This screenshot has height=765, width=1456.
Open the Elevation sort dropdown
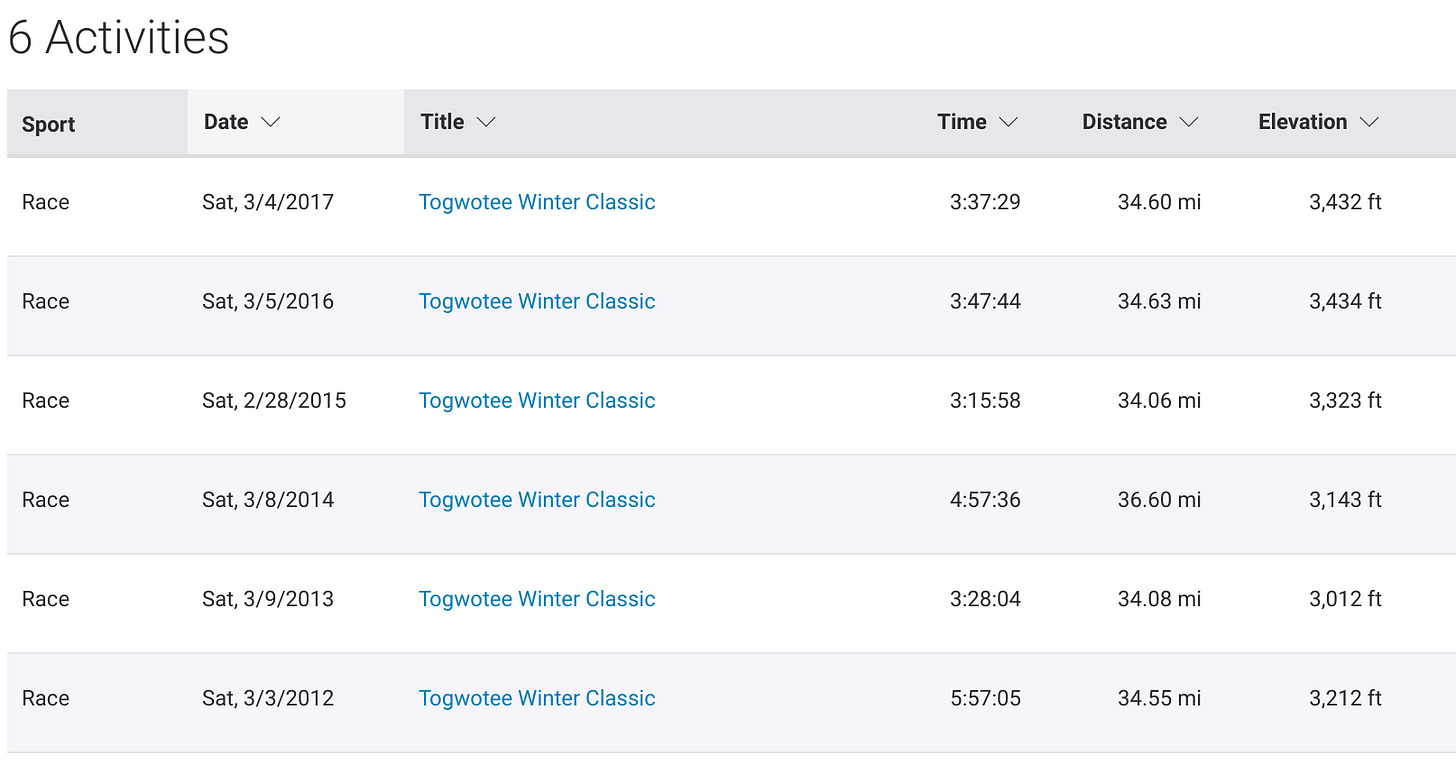pos(1370,122)
